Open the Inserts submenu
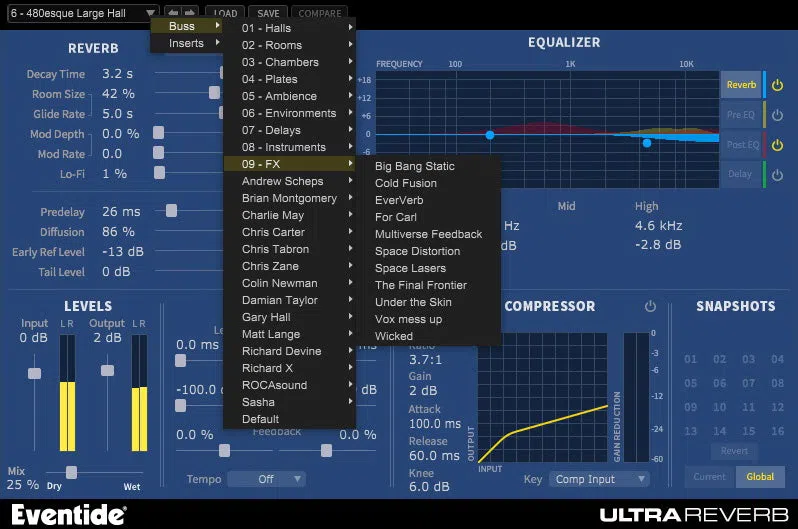The width and height of the screenshot is (798, 529). click(186, 43)
